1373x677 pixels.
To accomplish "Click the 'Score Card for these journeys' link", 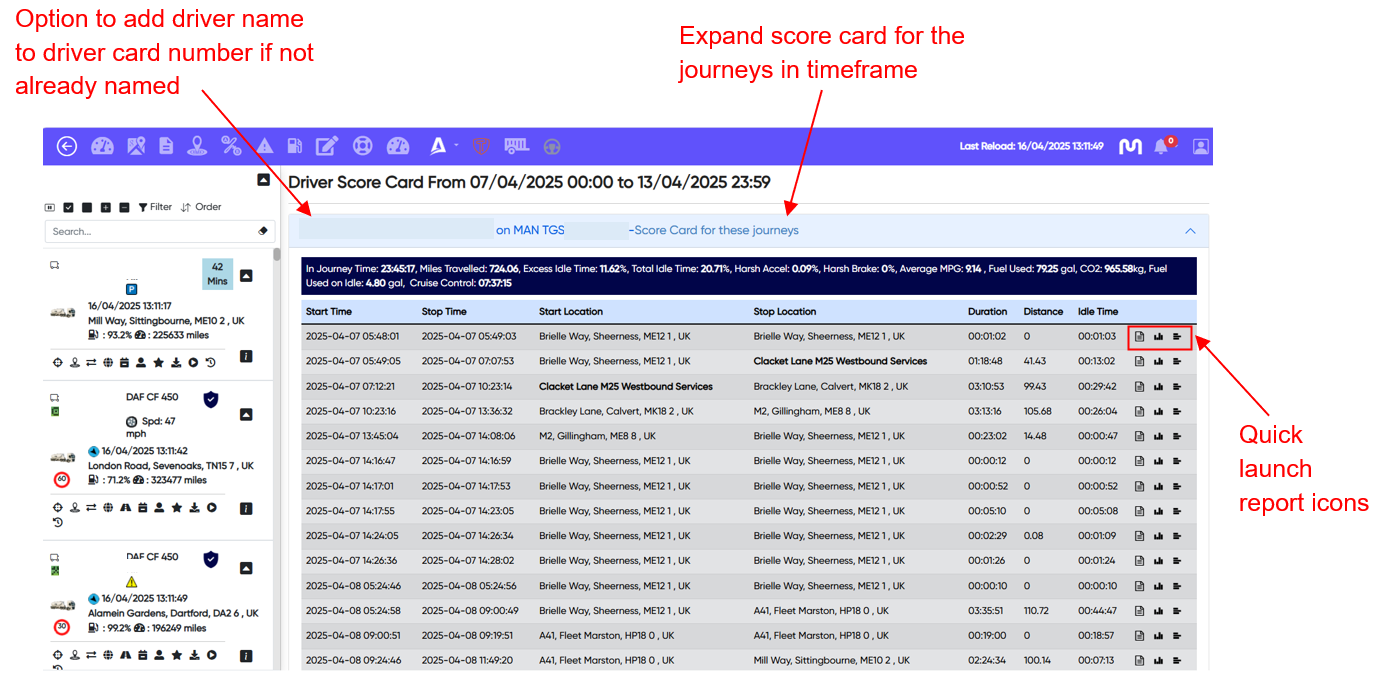I will pos(716,231).
